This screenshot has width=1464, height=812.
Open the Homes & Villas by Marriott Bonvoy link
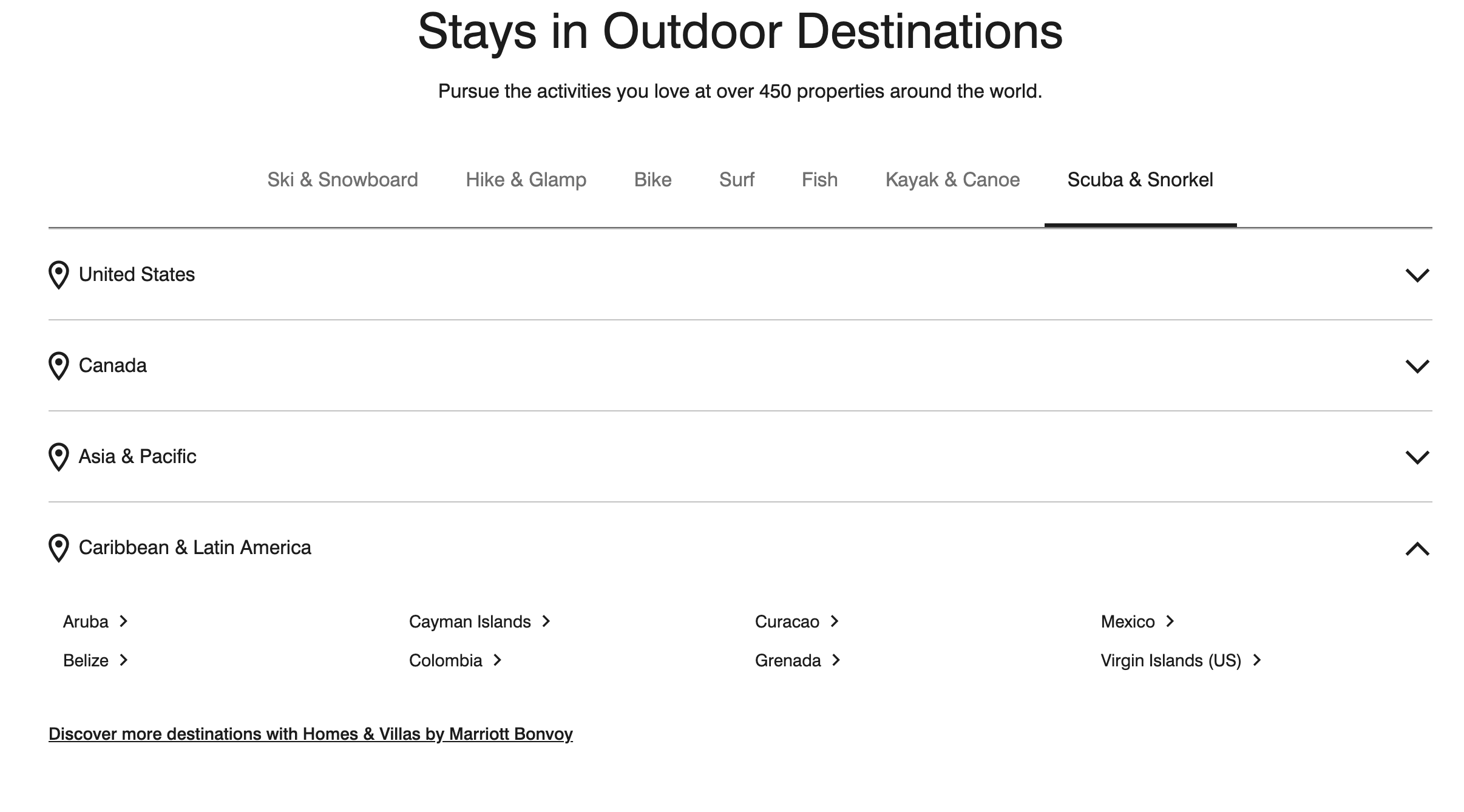pos(310,734)
